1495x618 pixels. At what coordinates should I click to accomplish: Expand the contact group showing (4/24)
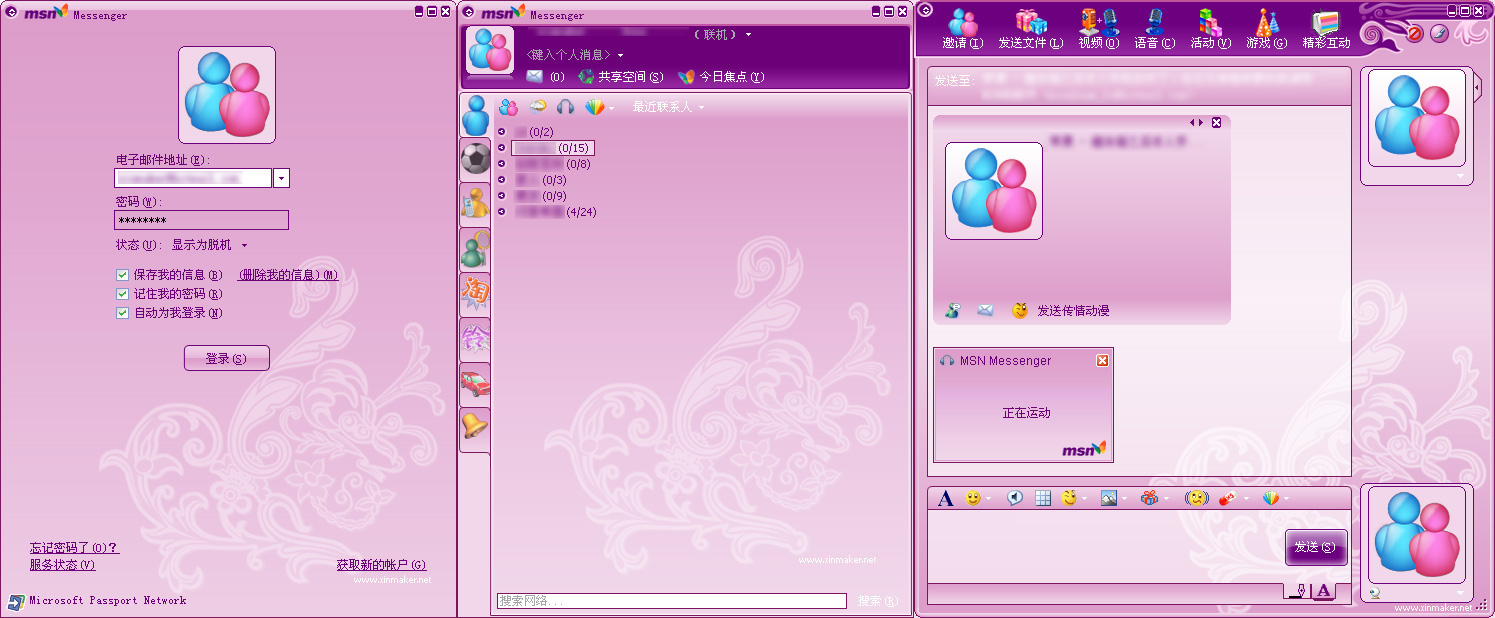pos(502,212)
